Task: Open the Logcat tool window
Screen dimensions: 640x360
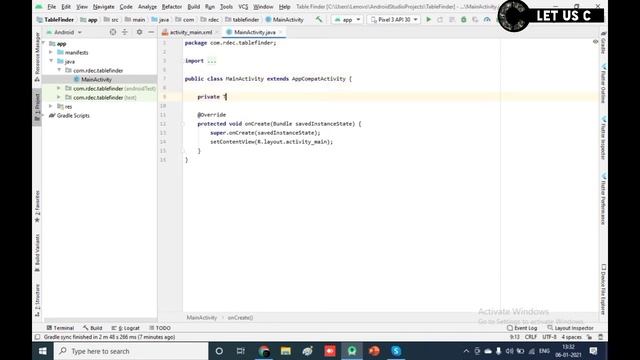Action: (x=126, y=328)
